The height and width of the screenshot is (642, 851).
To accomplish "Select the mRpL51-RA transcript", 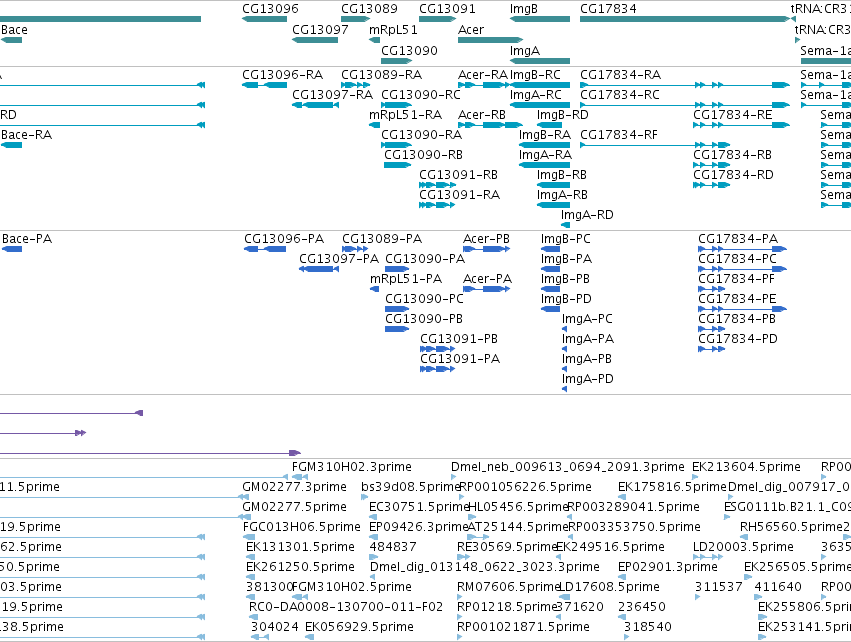I will coord(405,115).
